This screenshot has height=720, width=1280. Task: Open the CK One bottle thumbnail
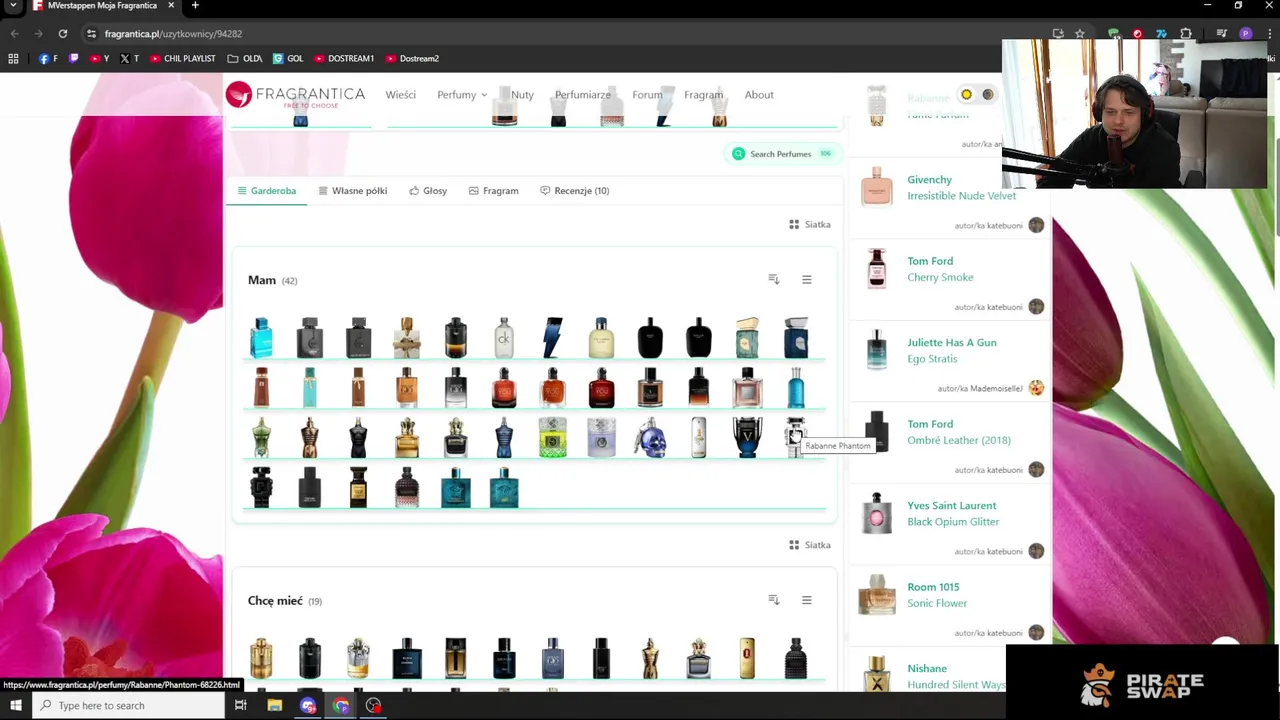(504, 338)
